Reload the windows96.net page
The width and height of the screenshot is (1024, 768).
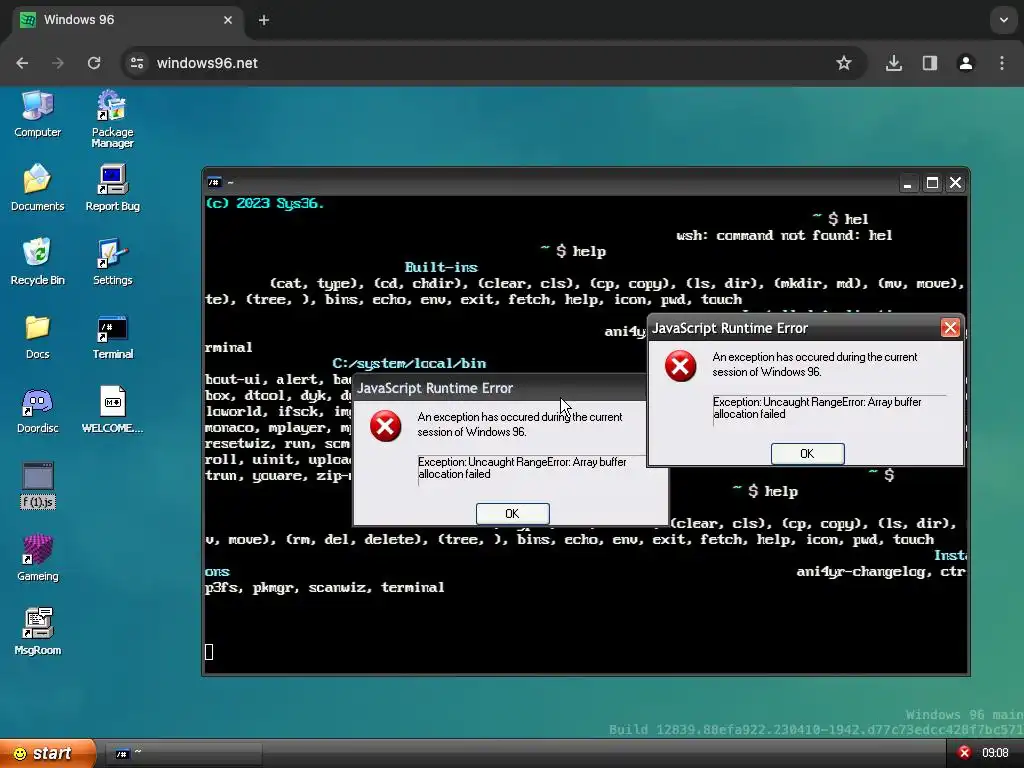click(x=94, y=63)
